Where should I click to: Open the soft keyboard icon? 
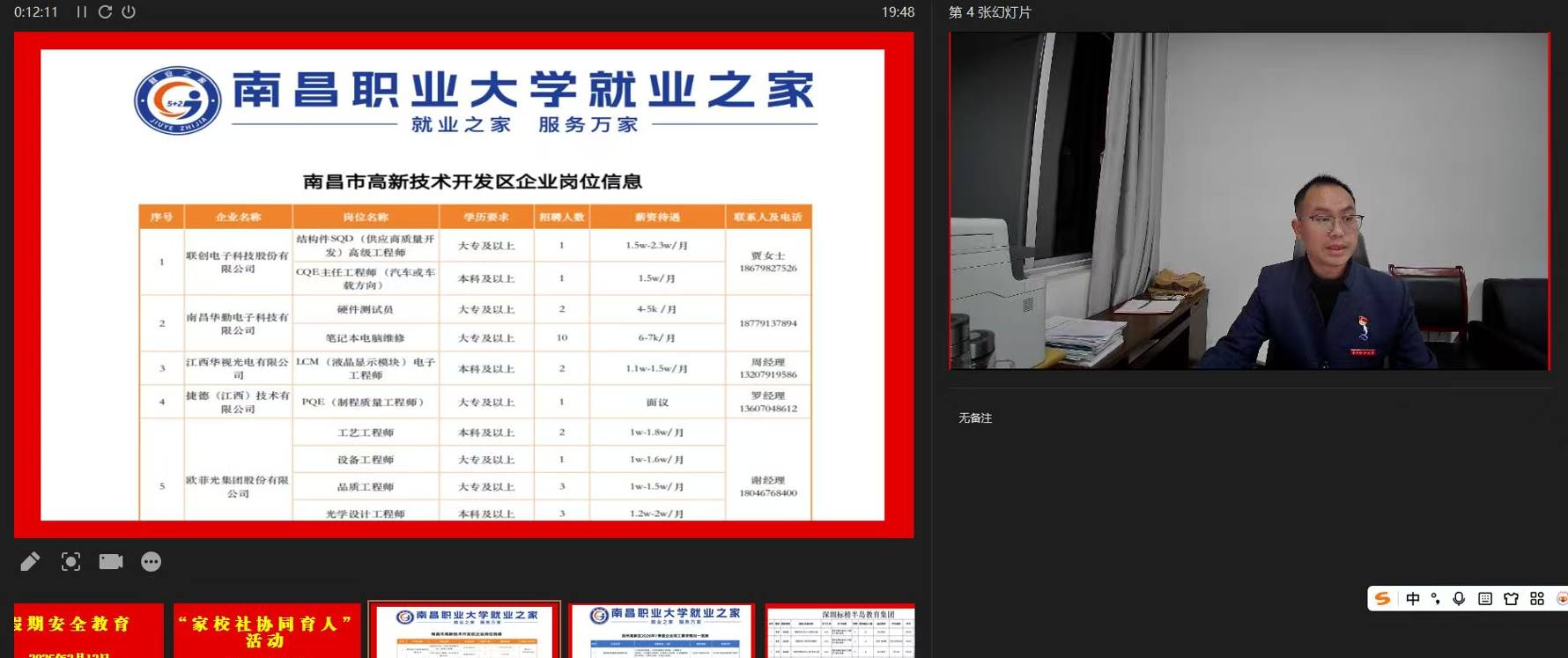click(1485, 599)
